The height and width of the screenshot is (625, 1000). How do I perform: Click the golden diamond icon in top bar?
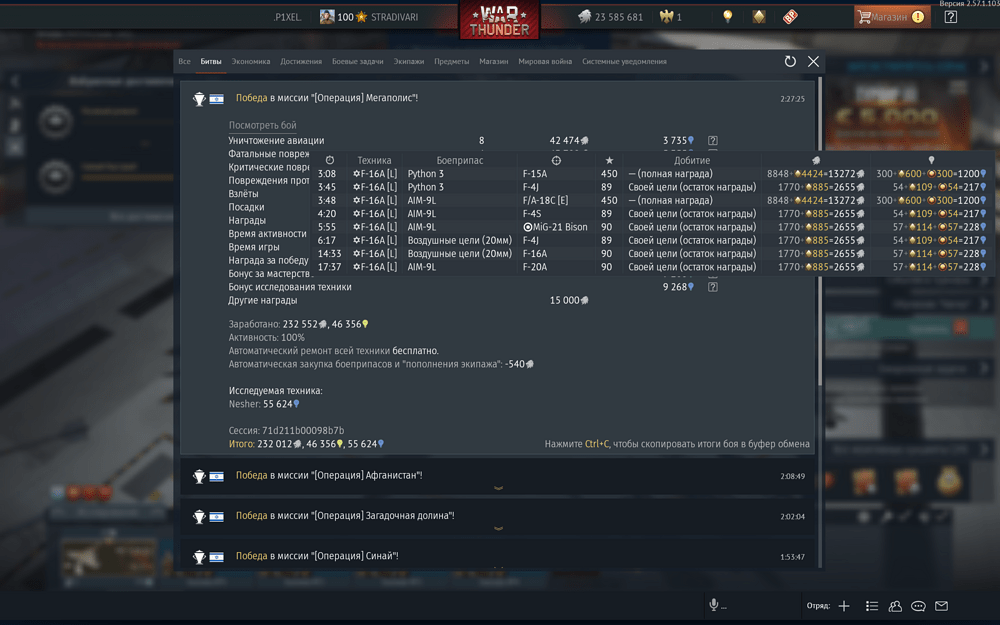(x=758, y=17)
